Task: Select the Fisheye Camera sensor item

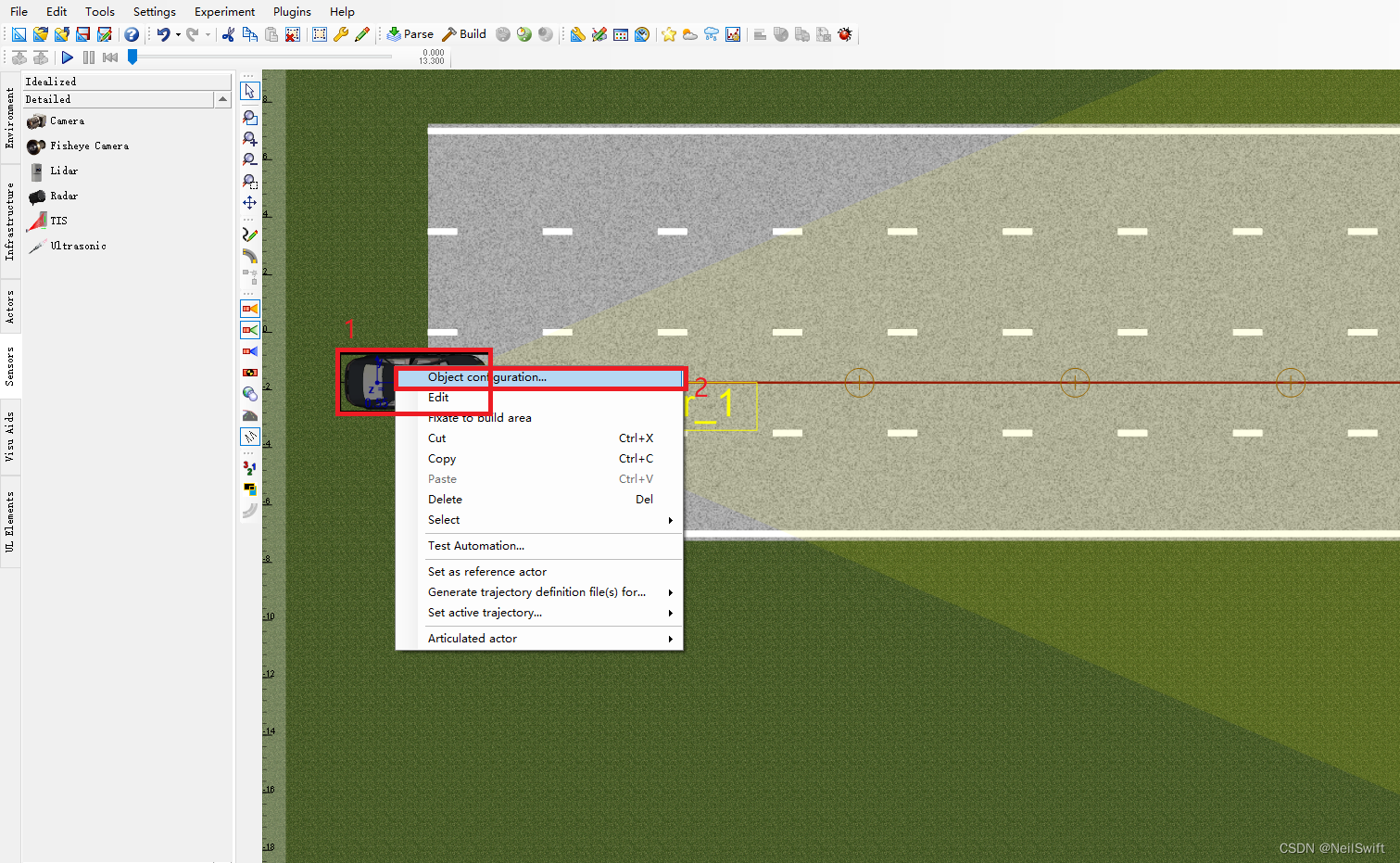Action: point(79,146)
